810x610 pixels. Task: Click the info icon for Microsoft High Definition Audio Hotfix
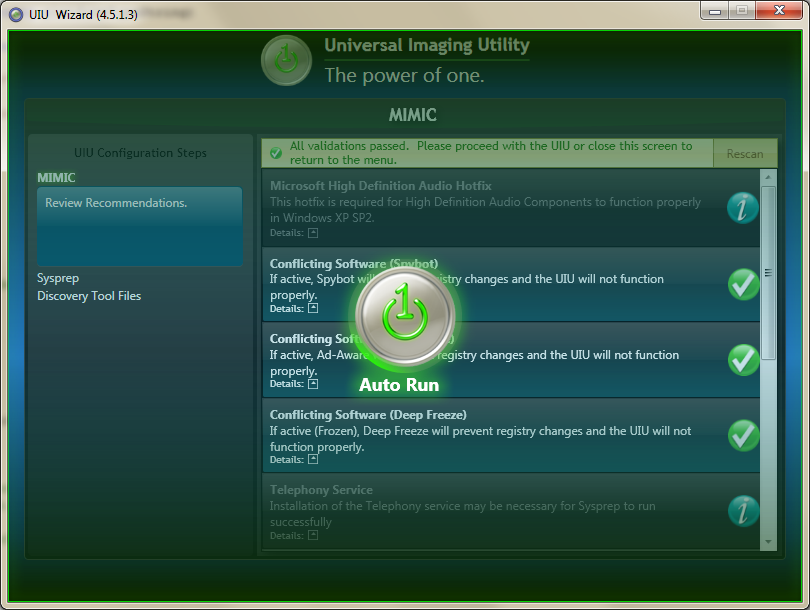743,208
